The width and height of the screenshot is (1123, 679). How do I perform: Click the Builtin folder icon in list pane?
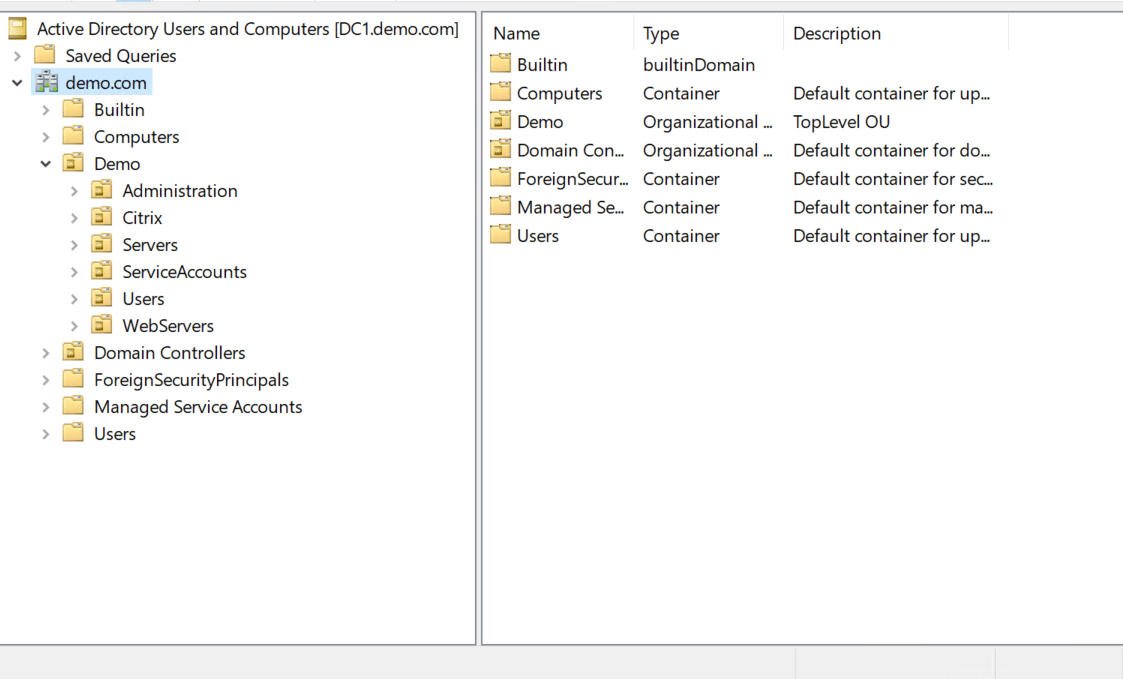[500, 64]
